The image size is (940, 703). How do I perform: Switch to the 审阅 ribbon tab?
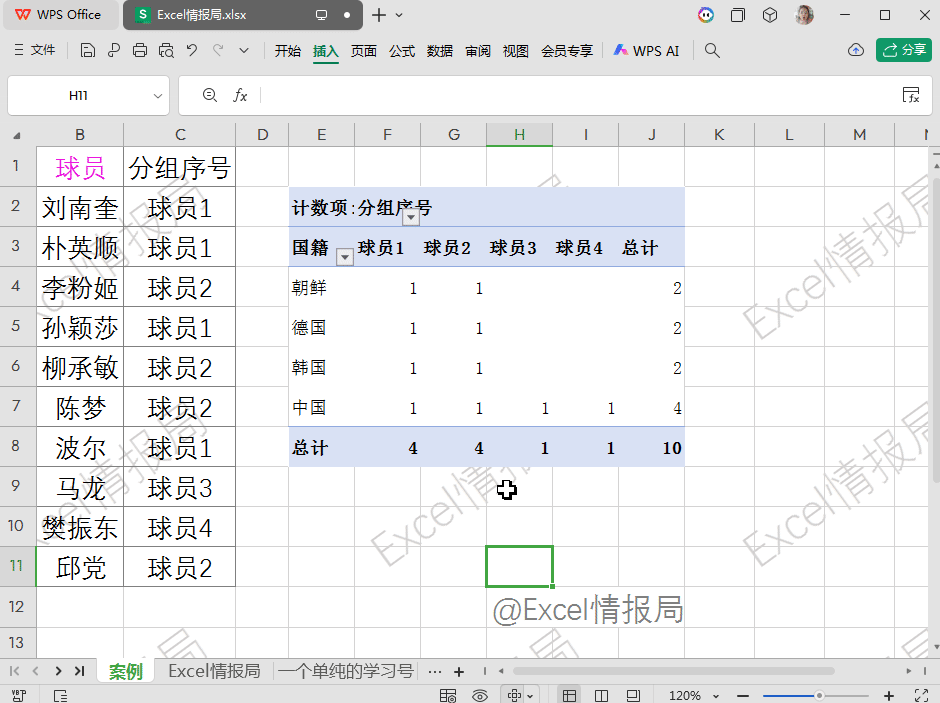click(x=478, y=51)
